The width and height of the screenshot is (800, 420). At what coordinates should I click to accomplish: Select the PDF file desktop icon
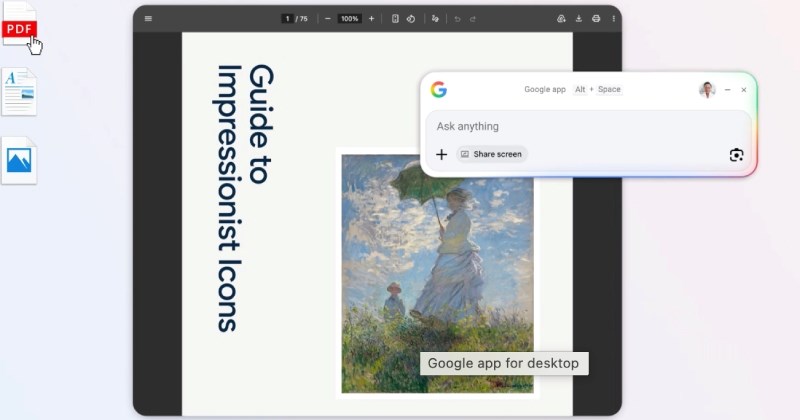tap(20, 32)
